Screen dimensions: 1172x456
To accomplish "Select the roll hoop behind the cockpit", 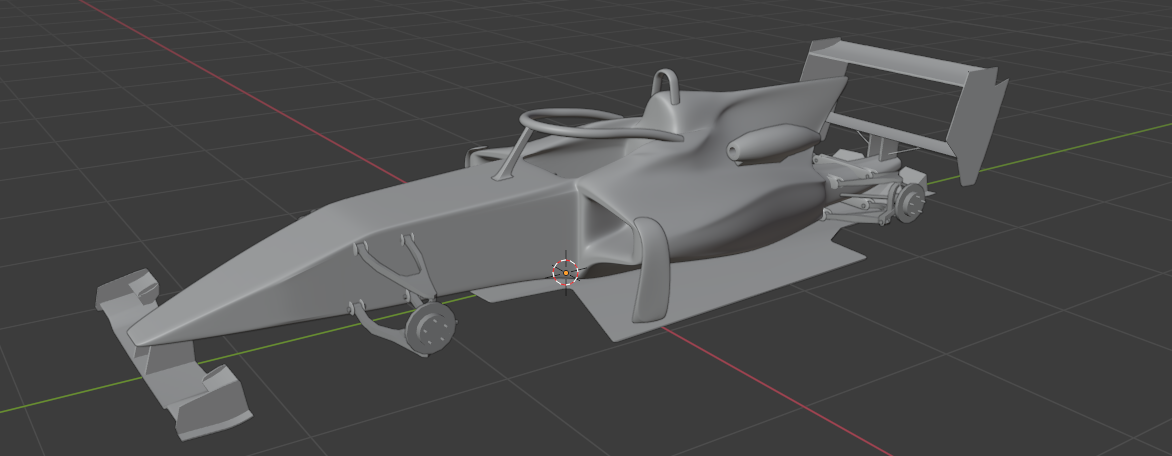I will tap(665, 85).
